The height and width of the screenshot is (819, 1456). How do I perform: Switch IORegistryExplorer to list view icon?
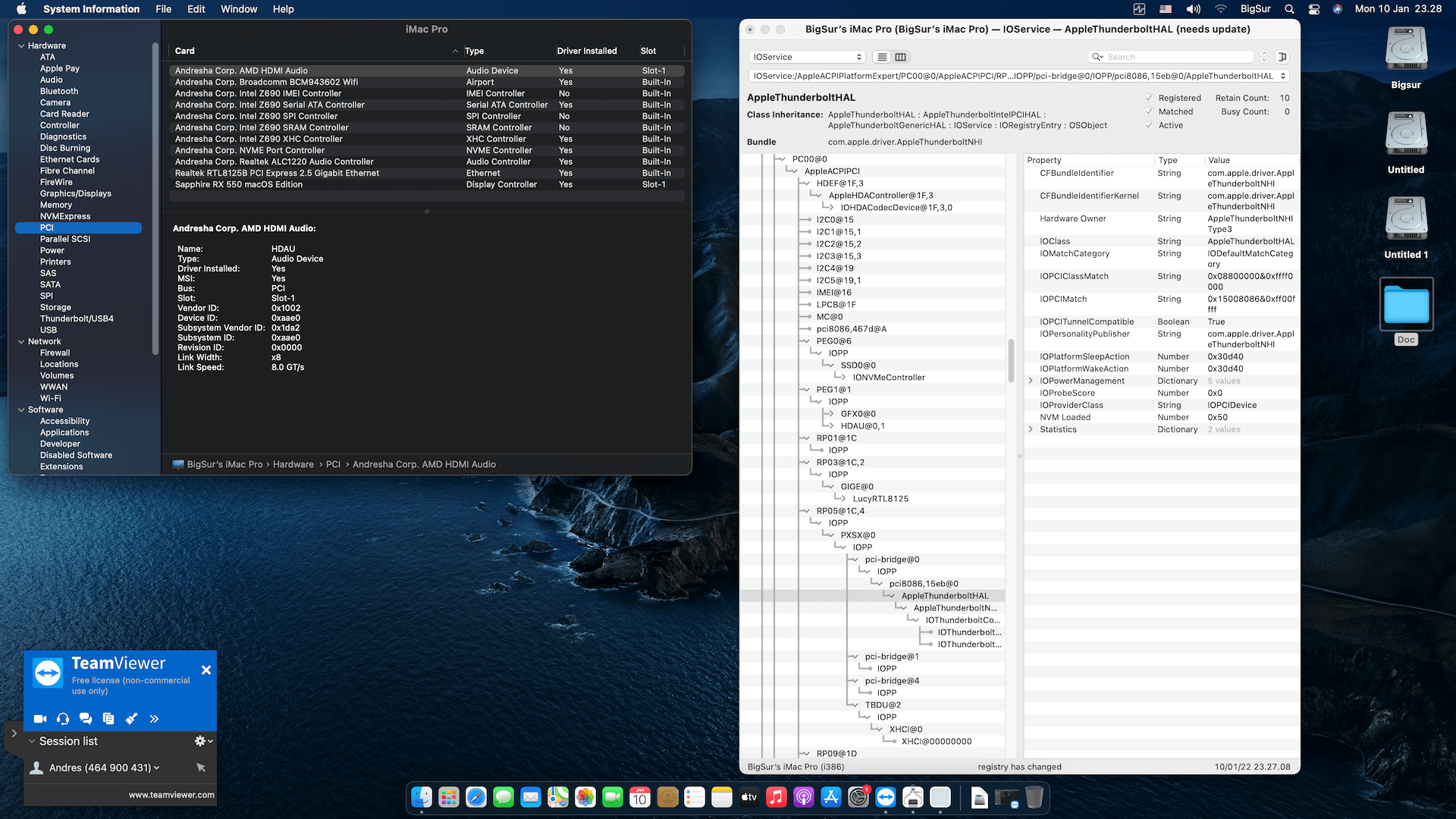881,56
